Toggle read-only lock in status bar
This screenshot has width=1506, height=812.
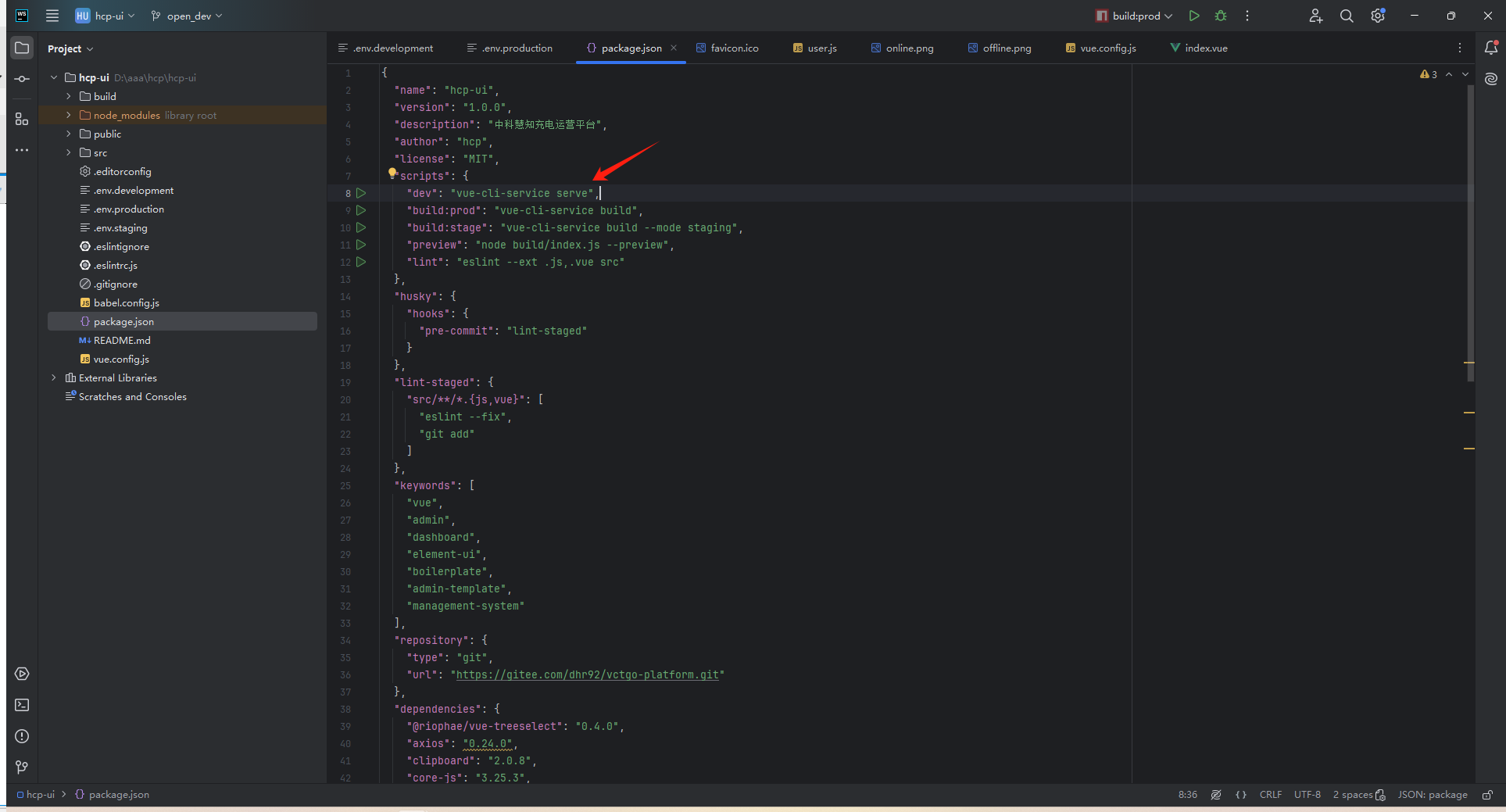(1487, 795)
